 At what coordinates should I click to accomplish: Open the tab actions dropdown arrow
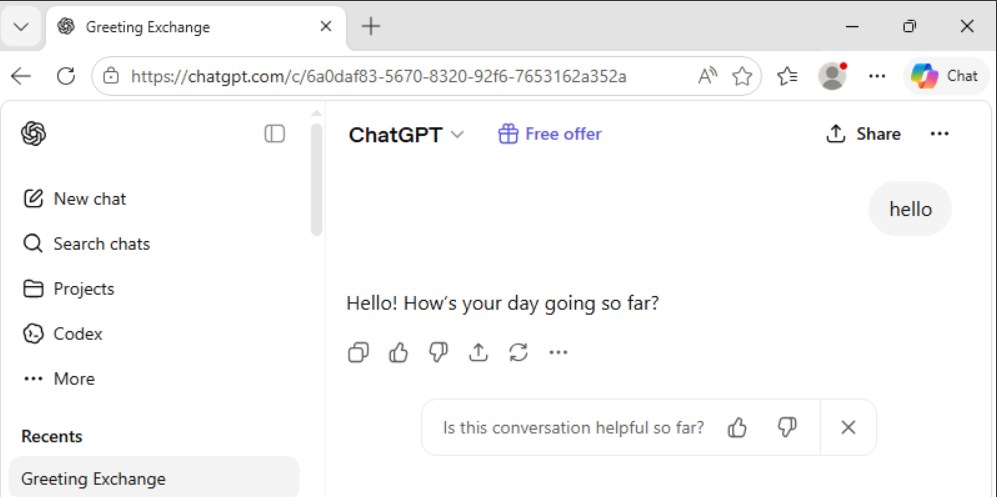[x=21, y=27]
